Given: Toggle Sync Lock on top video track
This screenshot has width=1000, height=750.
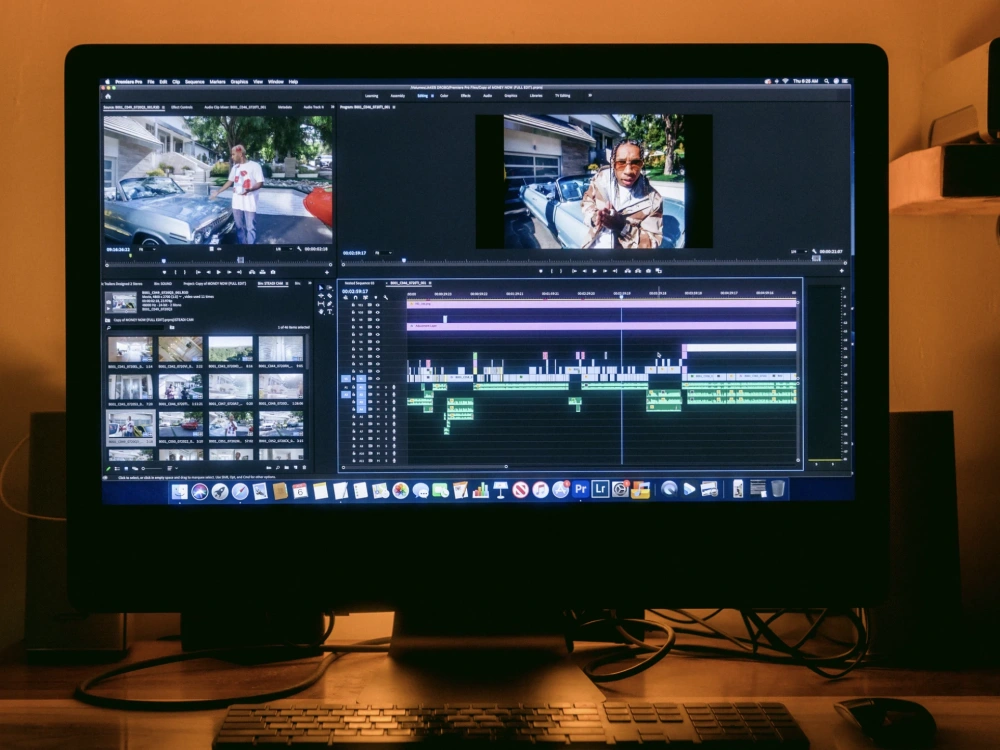Looking at the screenshot, I should point(370,305).
